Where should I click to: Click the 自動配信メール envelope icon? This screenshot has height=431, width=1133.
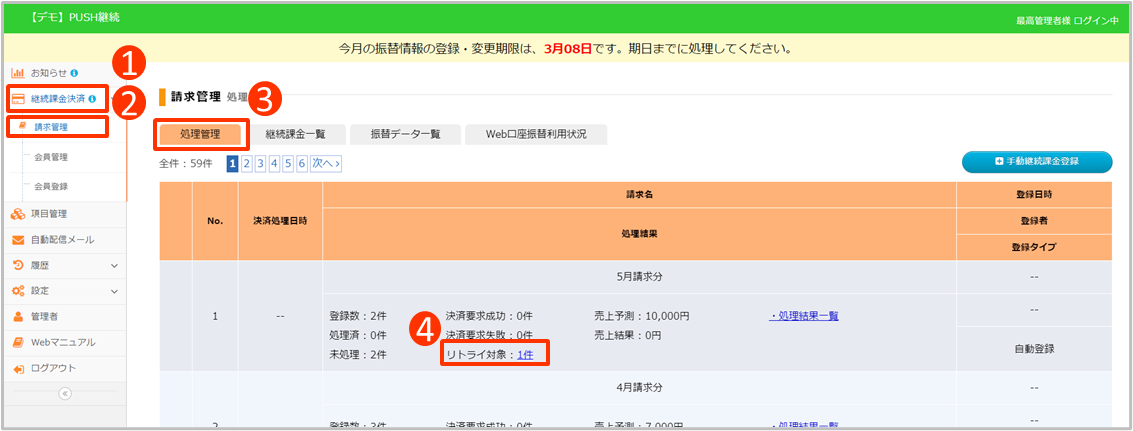(18, 240)
